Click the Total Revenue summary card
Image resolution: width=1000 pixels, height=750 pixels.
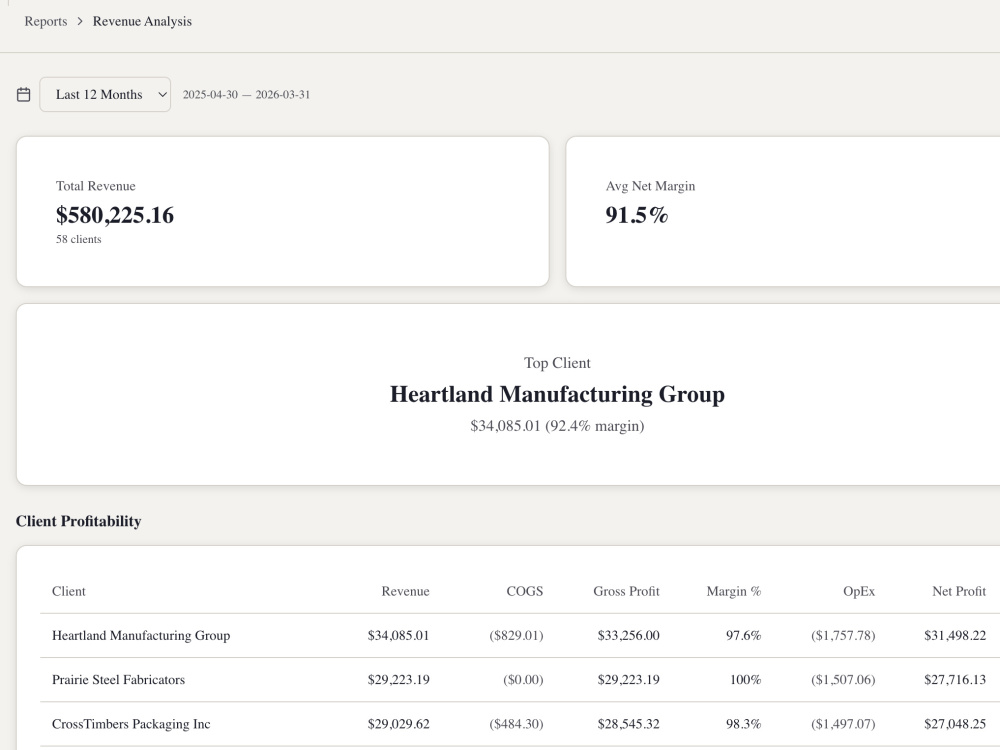(283, 211)
